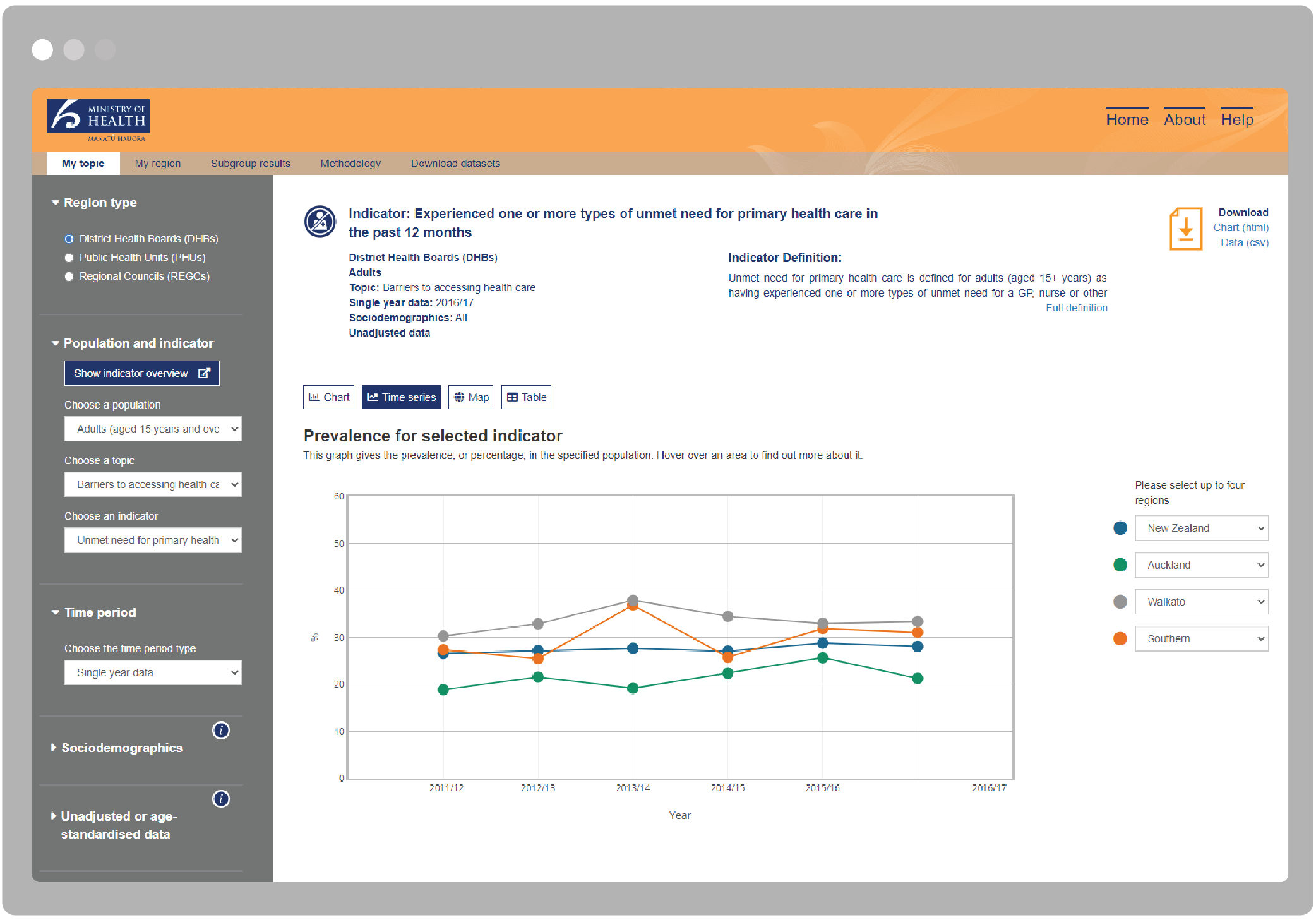Viewport: 1316px width, 920px height.
Task: Select Public Health Units radio option
Action: (x=69, y=258)
